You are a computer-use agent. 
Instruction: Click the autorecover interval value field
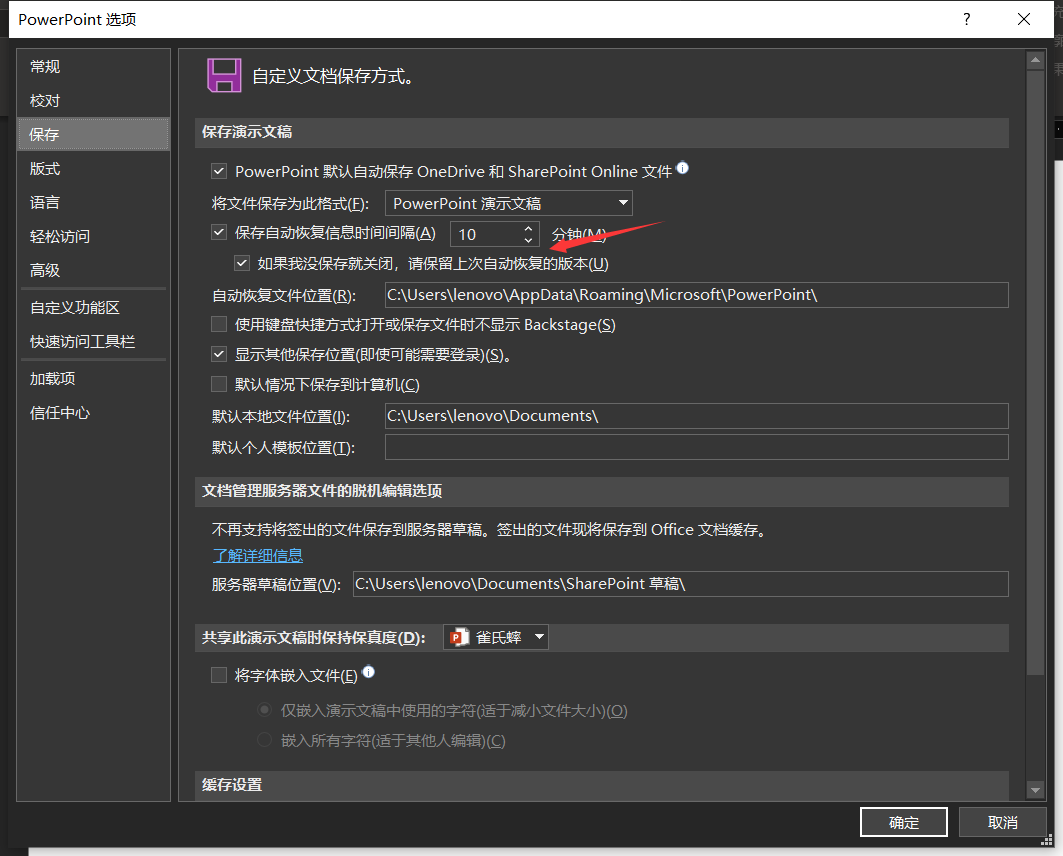[x=485, y=234]
